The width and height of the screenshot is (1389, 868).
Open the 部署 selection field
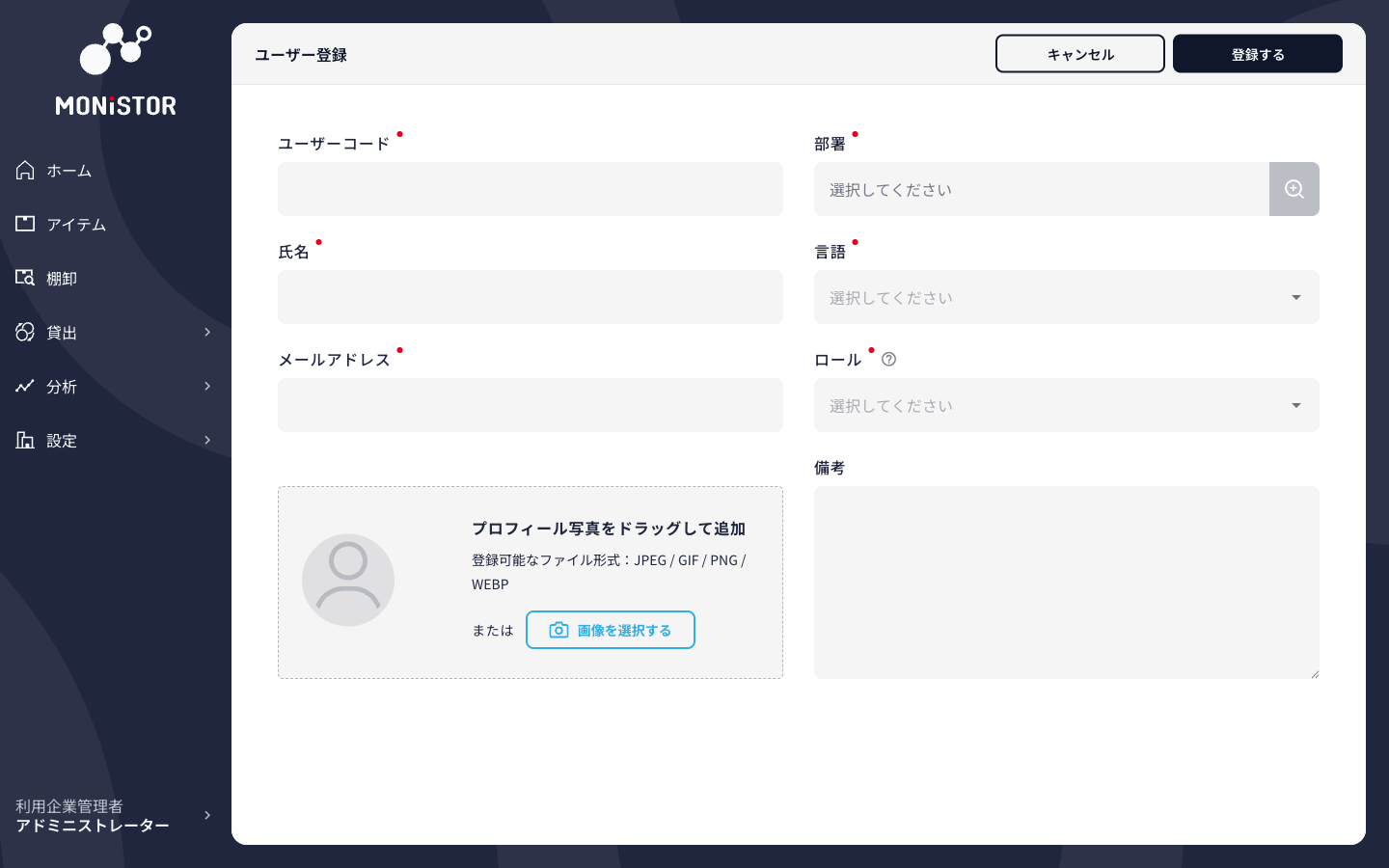(x=1042, y=189)
